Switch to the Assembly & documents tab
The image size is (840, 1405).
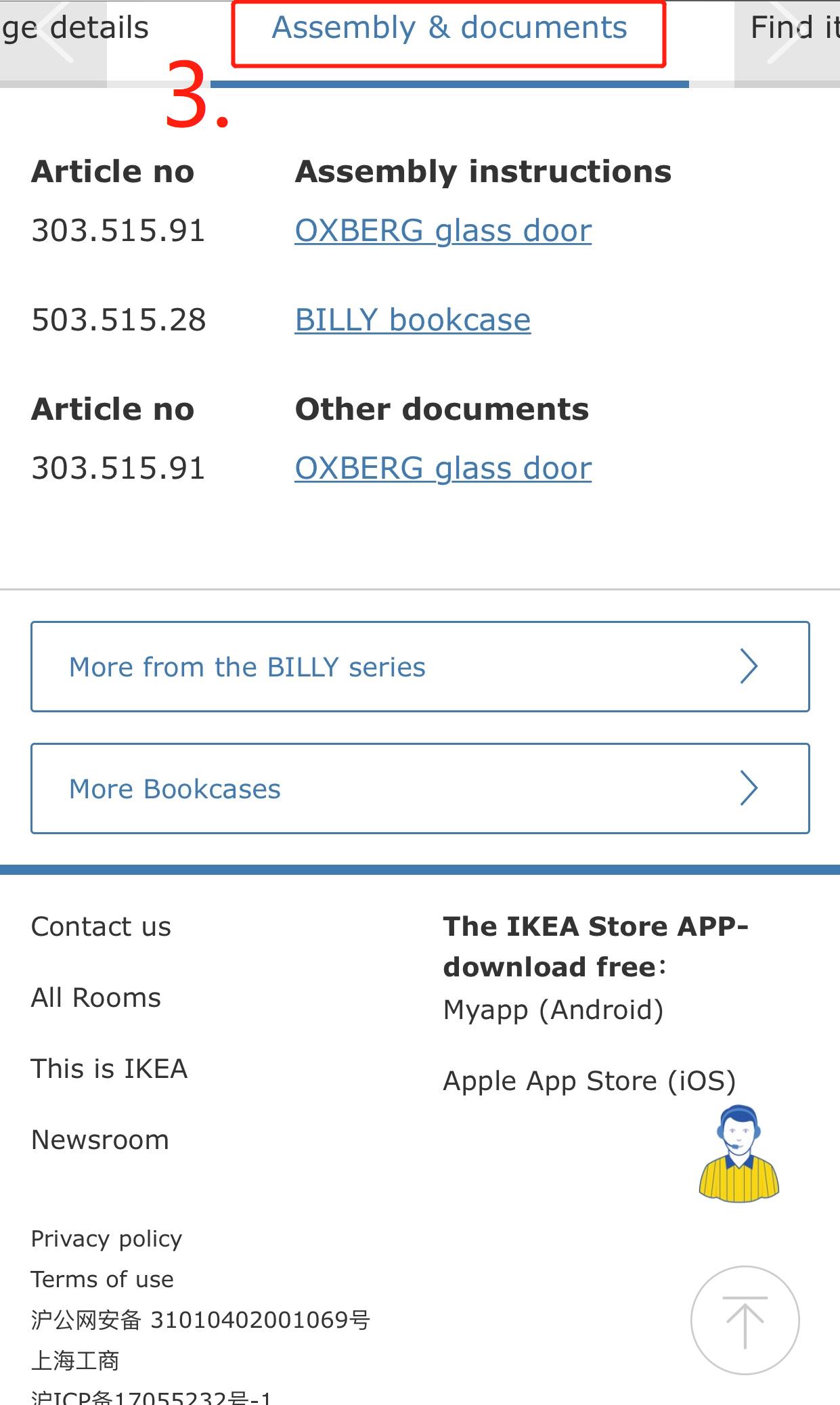(x=449, y=28)
